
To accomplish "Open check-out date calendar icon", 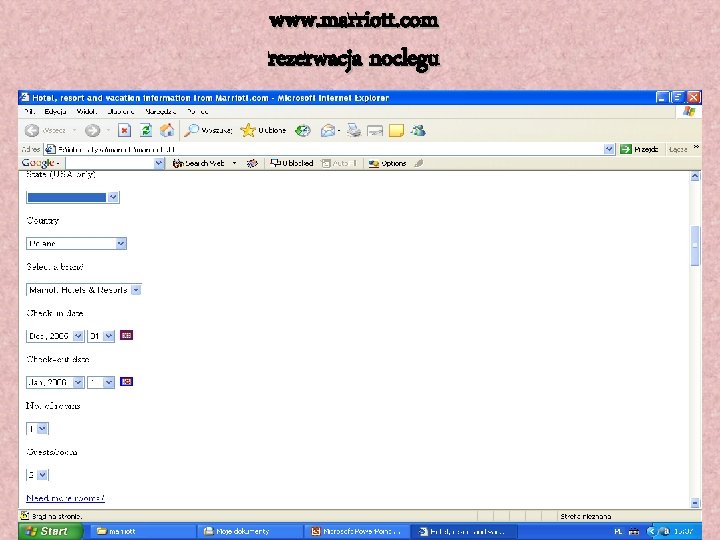I will [126, 382].
